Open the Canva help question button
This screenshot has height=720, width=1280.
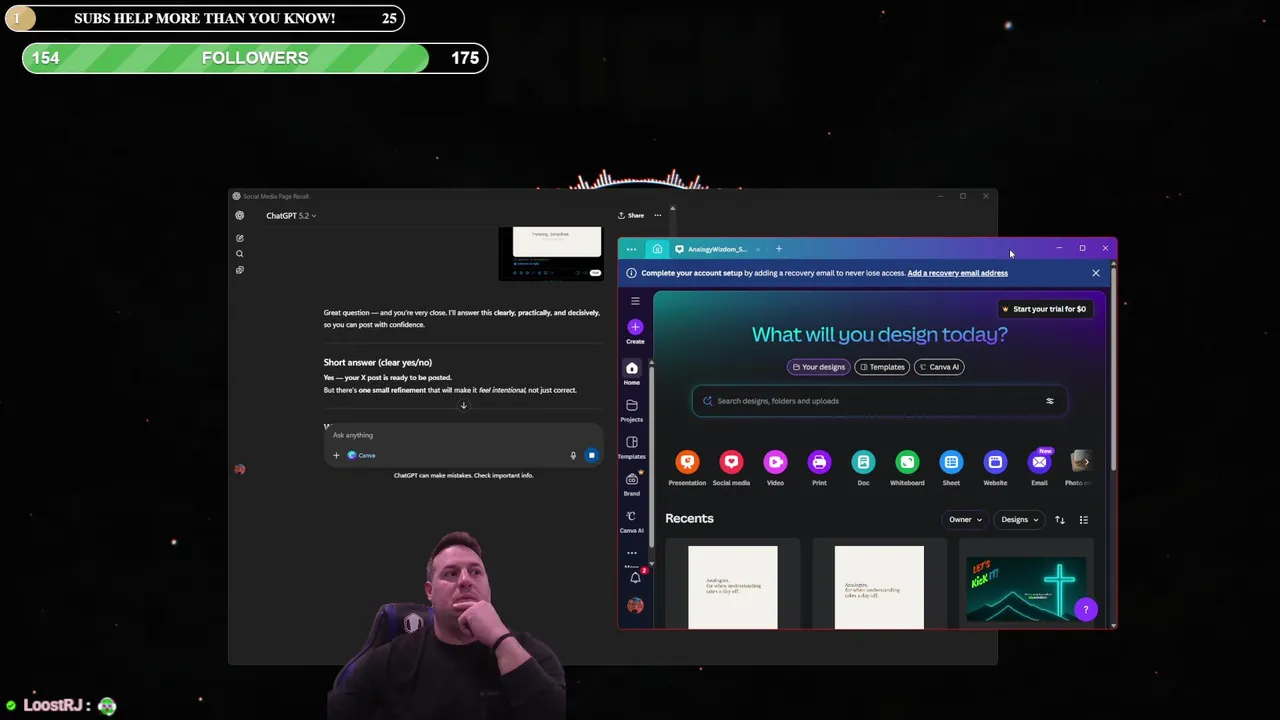pos(1085,609)
